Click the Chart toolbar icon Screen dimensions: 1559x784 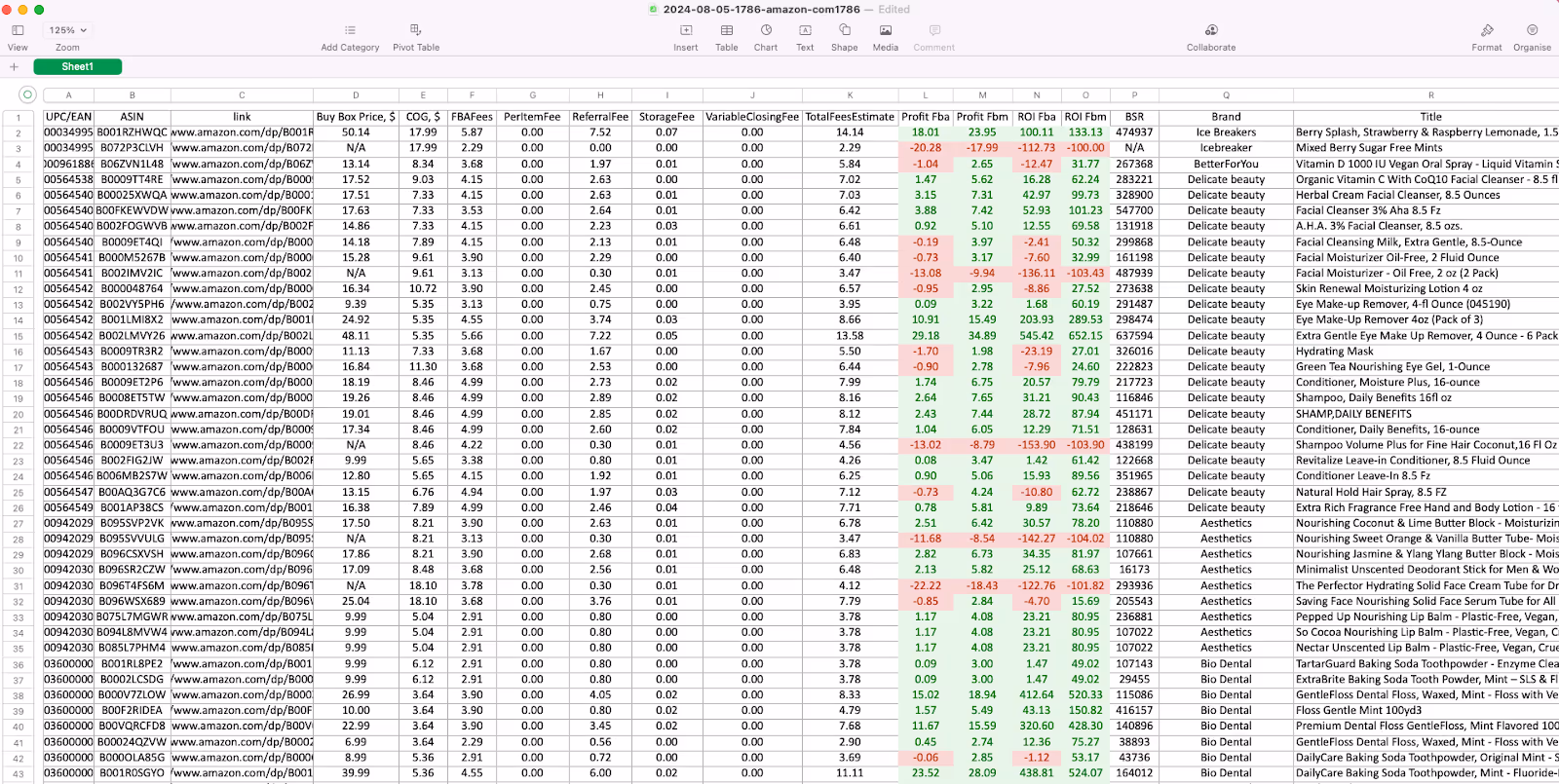click(766, 30)
